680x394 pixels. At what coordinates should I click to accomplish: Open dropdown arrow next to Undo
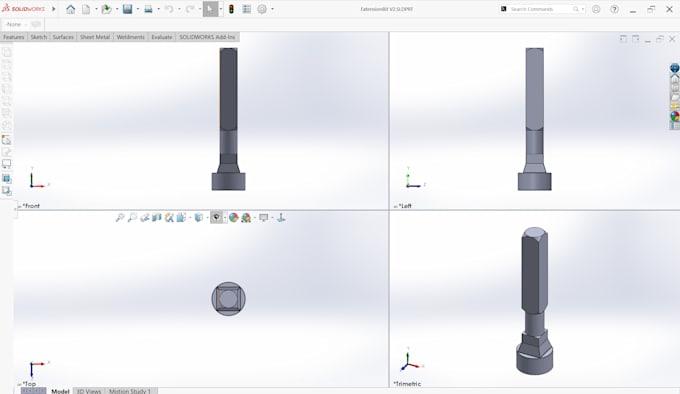[x=179, y=9]
